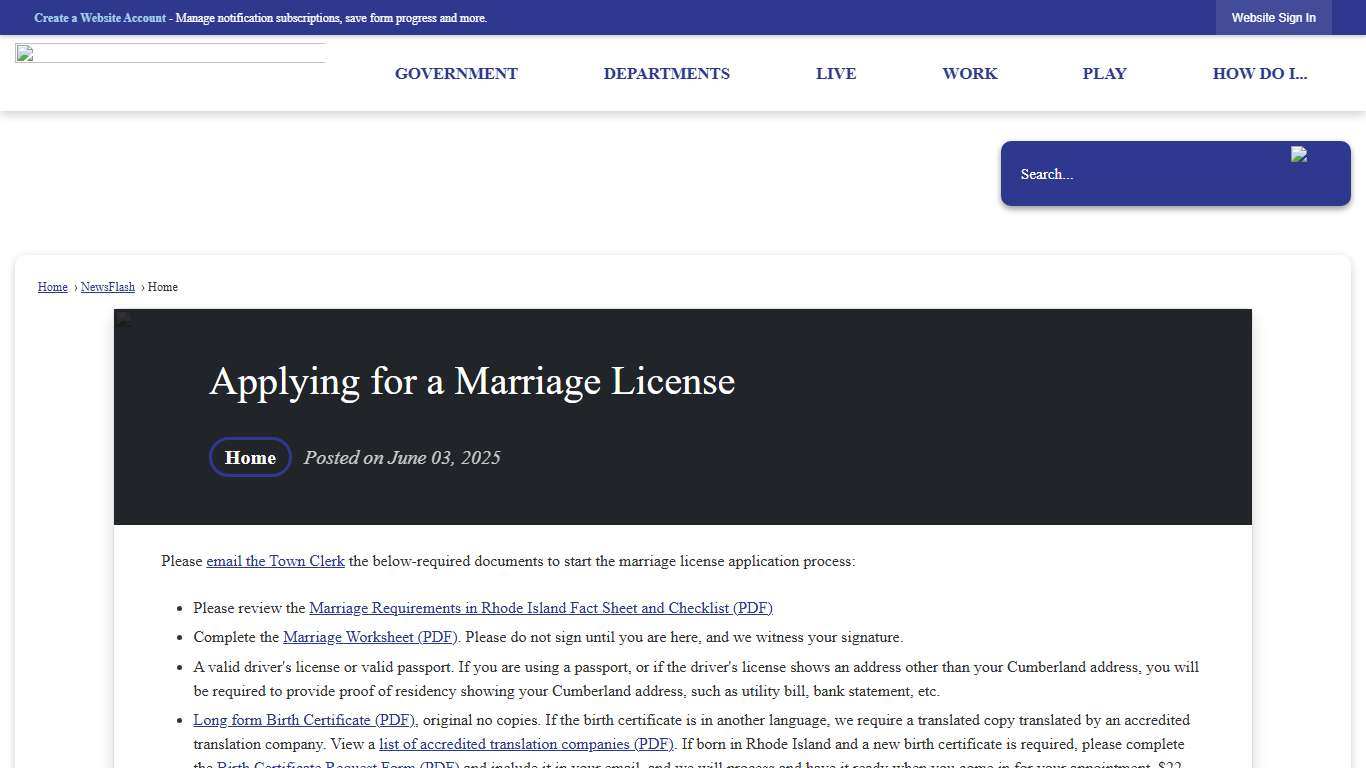The height and width of the screenshot is (768, 1366).
Task: Click Website Sign In
Action: (1273, 17)
